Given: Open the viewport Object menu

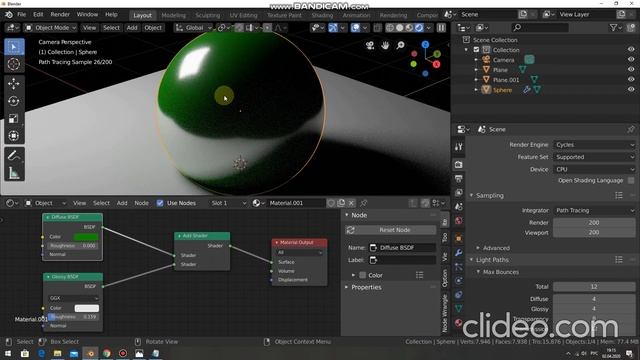Looking at the screenshot, I should click(x=153, y=28).
